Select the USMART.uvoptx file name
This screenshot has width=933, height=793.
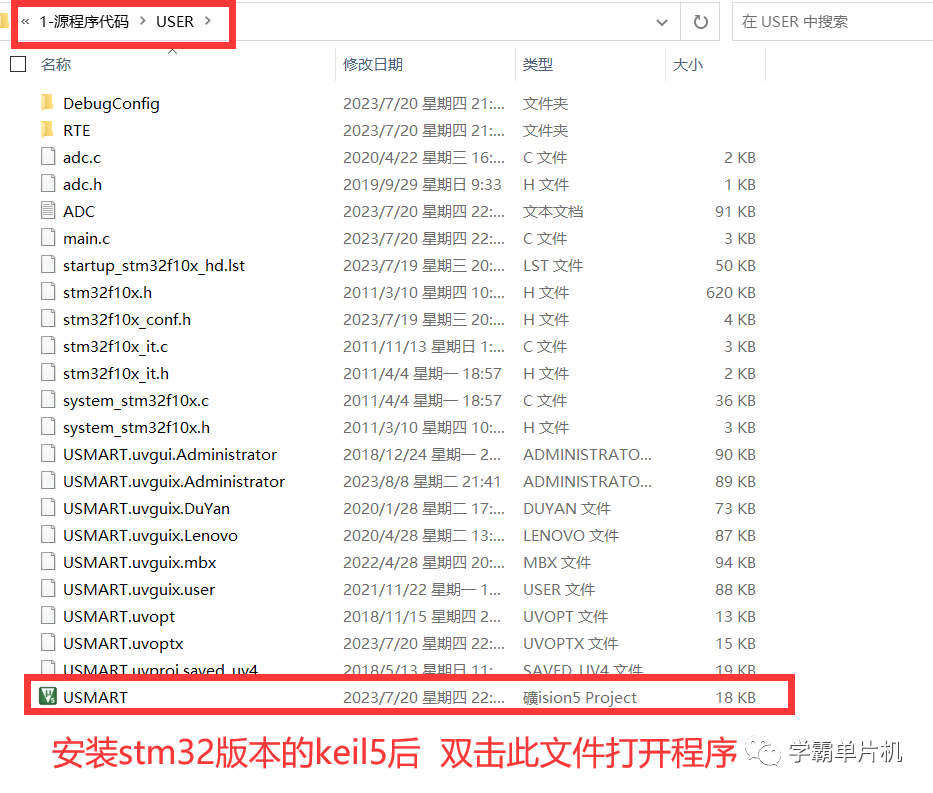(x=123, y=643)
